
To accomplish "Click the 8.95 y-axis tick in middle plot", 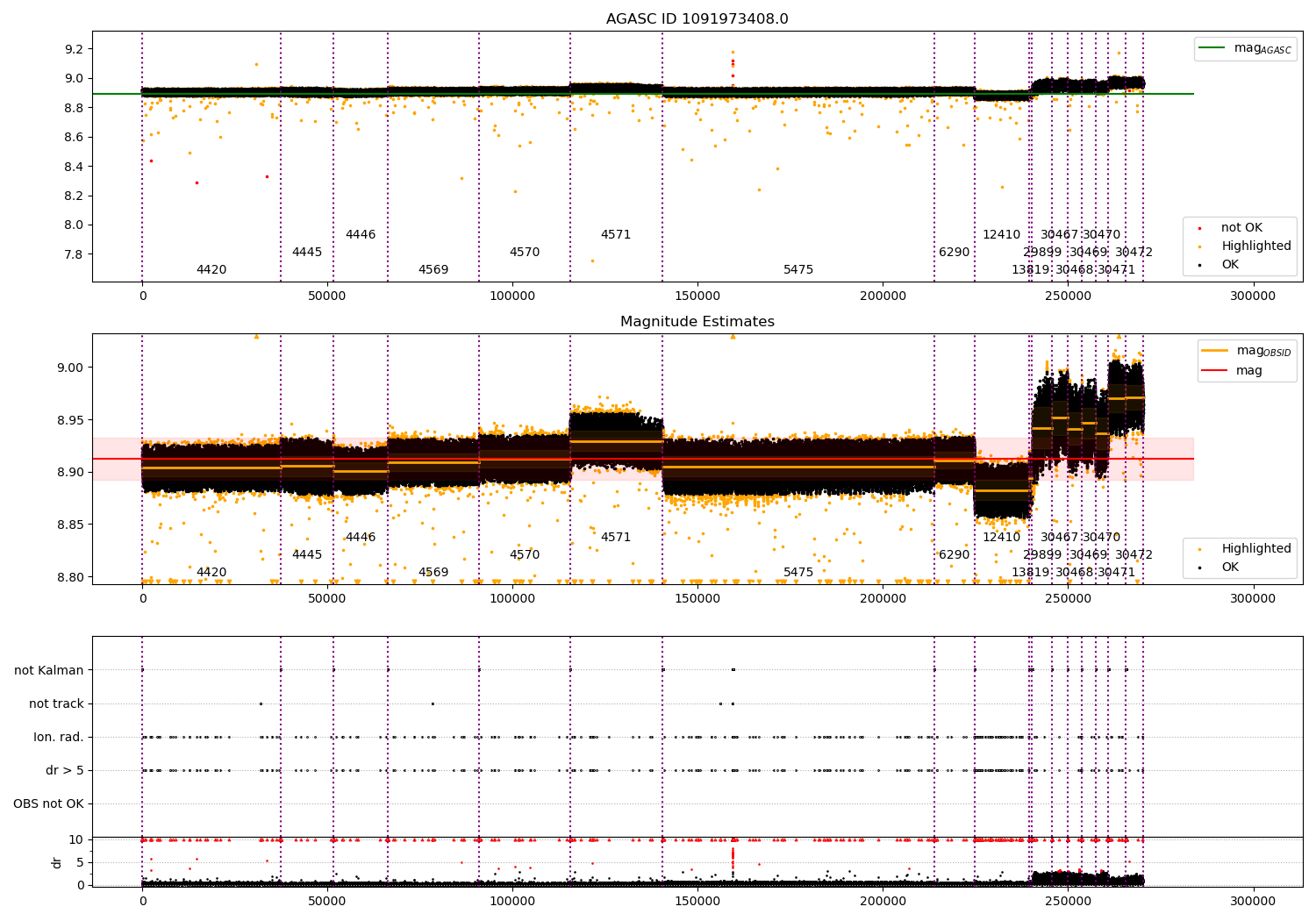I will (71, 420).
